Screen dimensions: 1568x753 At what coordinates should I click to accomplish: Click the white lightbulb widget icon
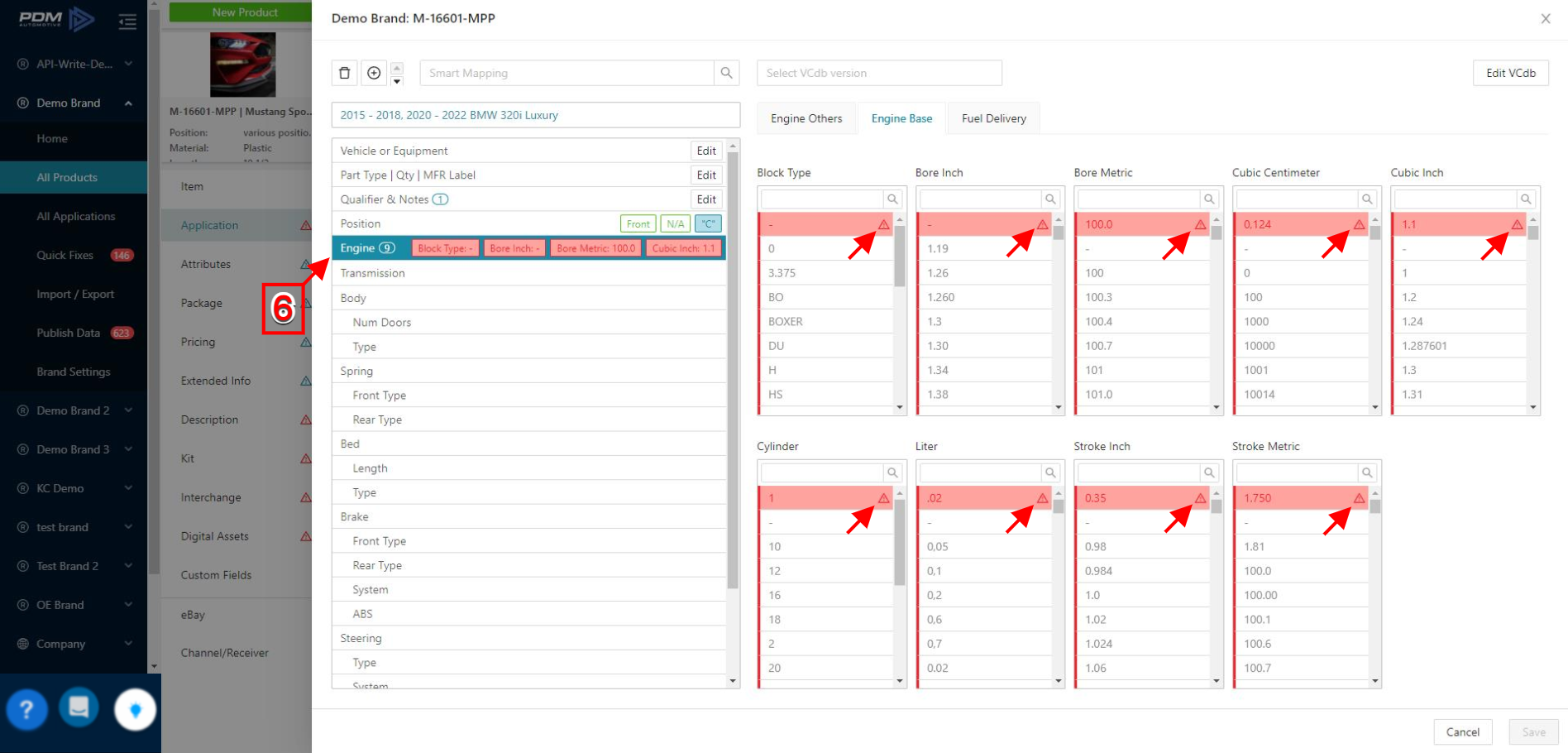[135, 709]
